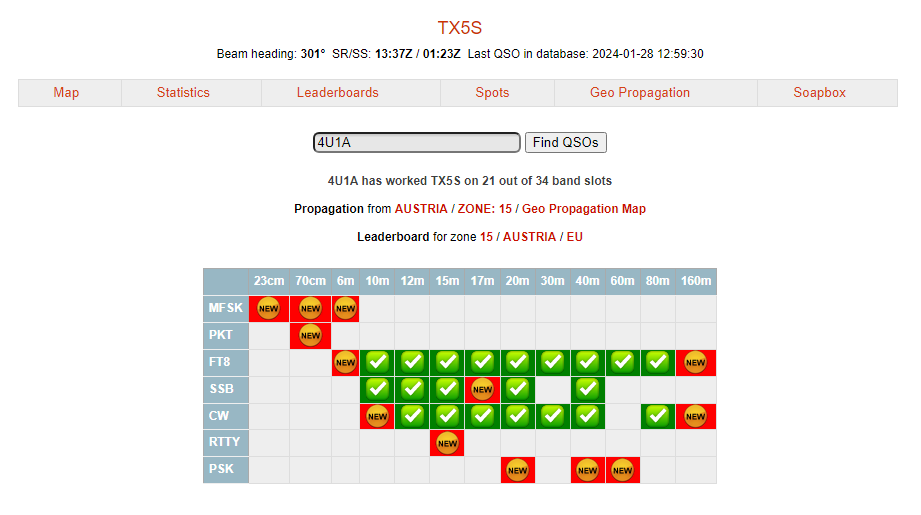The image size is (921, 515).
Task: Click the green checkmark for FT8 20m
Action: (517, 363)
